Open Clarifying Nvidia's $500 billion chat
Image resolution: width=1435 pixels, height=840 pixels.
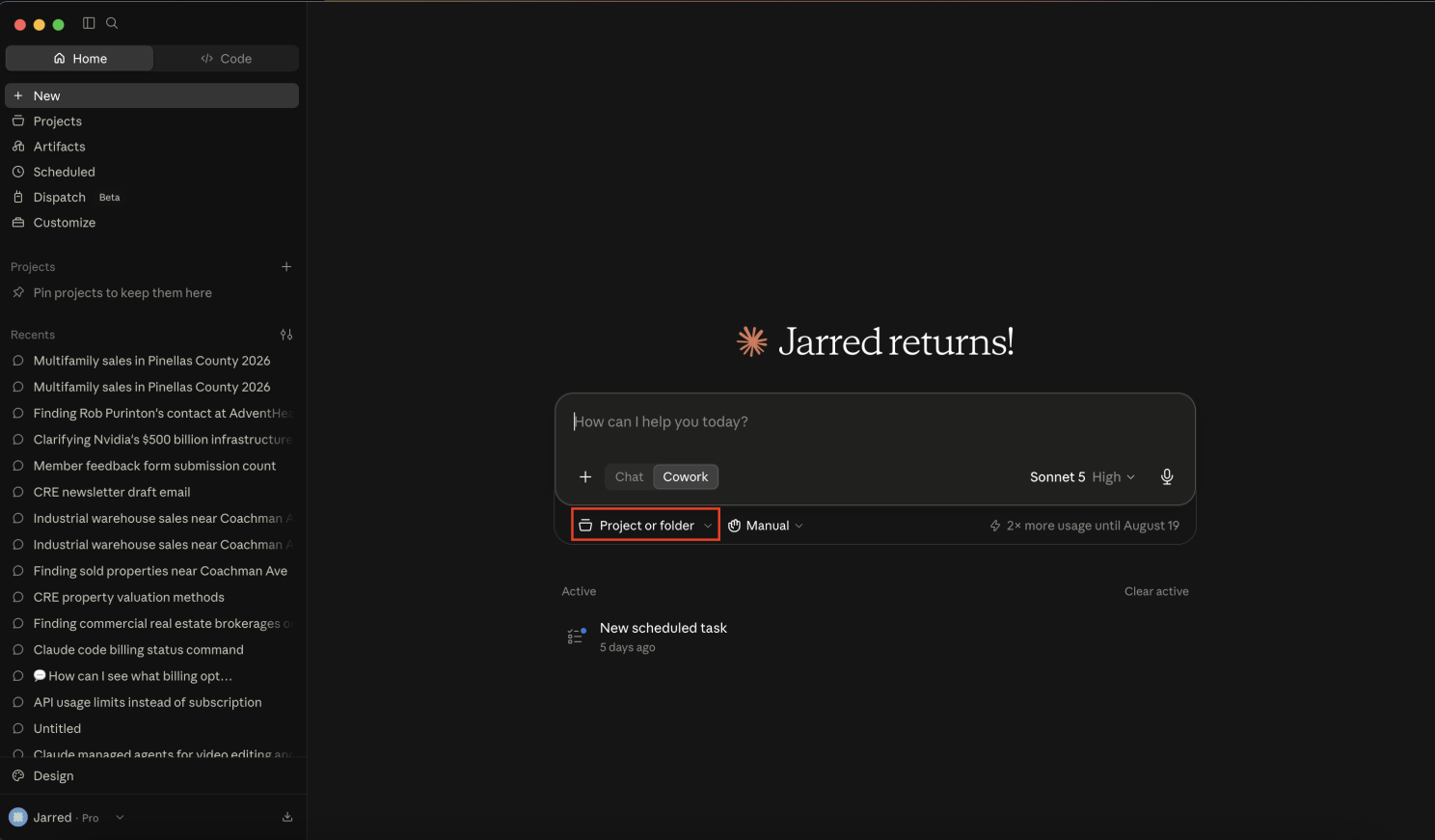pyautogui.click(x=152, y=440)
